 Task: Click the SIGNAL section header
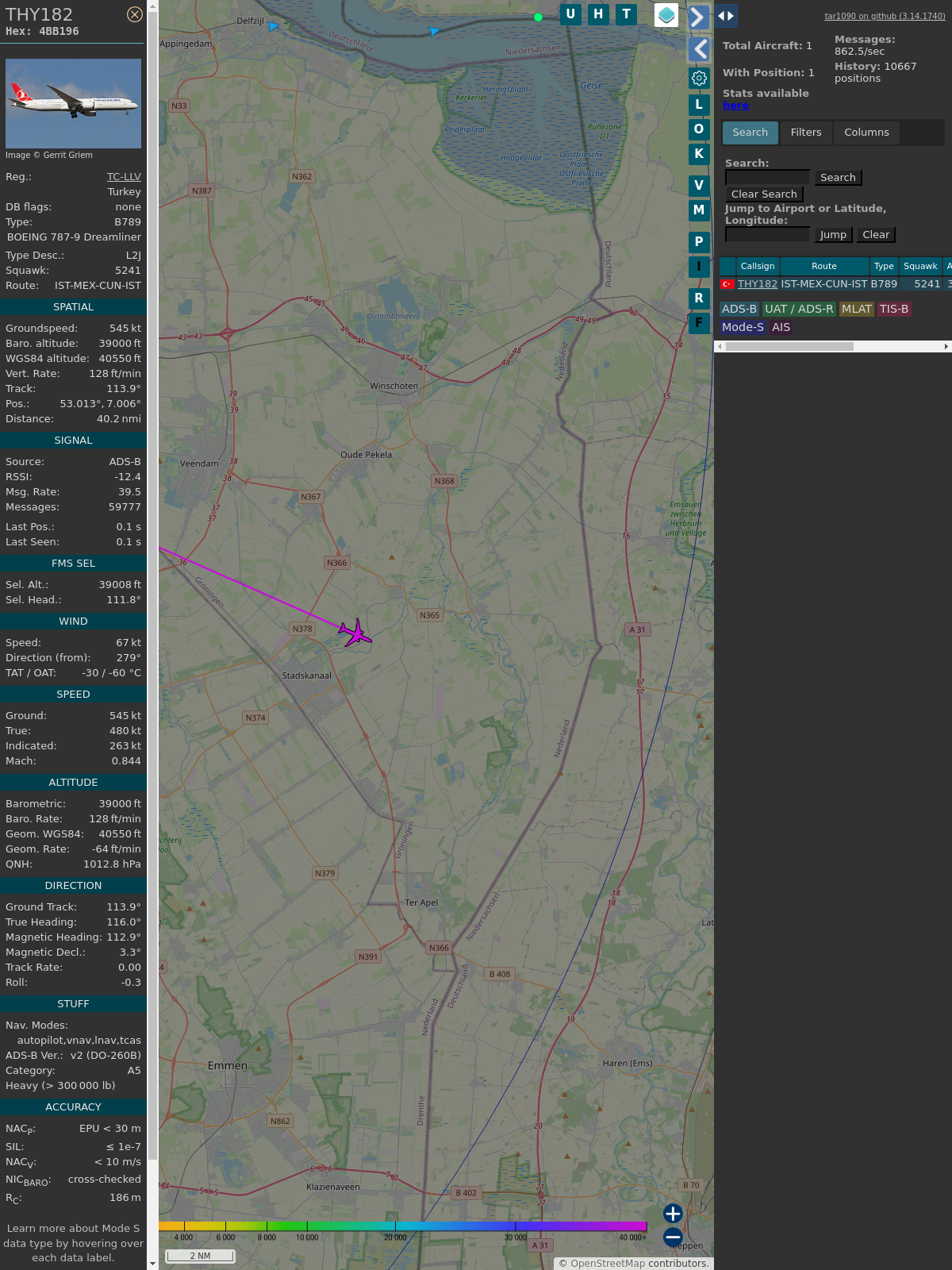pyautogui.click(x=73, y=441)
